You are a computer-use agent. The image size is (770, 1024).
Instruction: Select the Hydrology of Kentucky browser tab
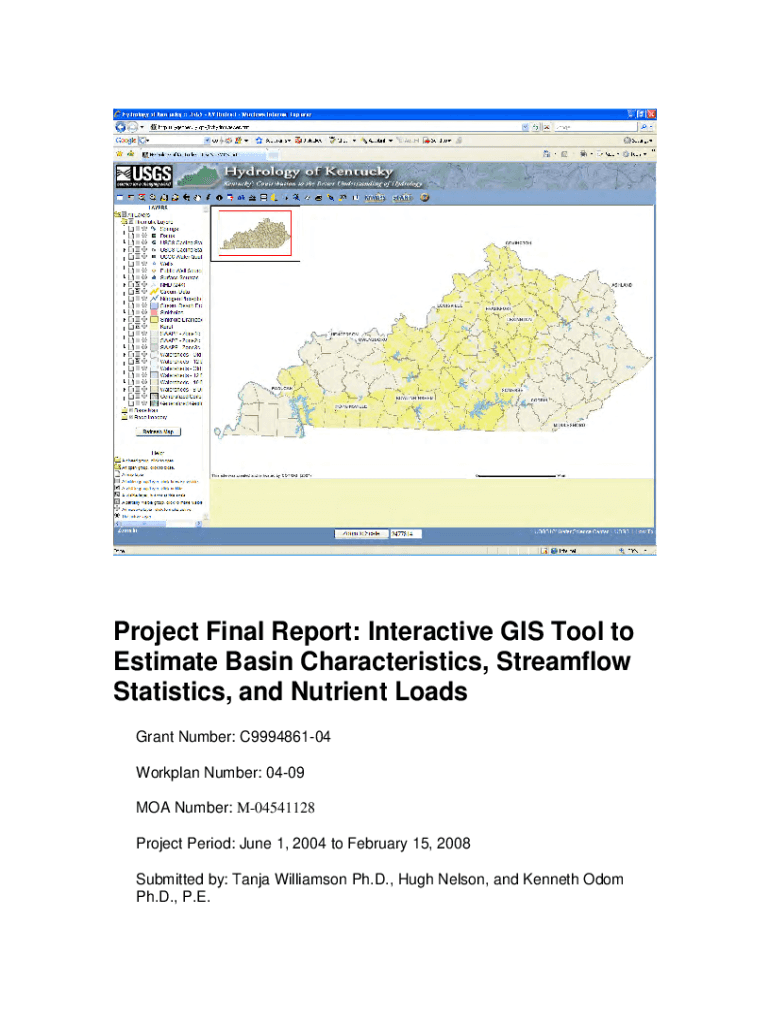point(192,155)
